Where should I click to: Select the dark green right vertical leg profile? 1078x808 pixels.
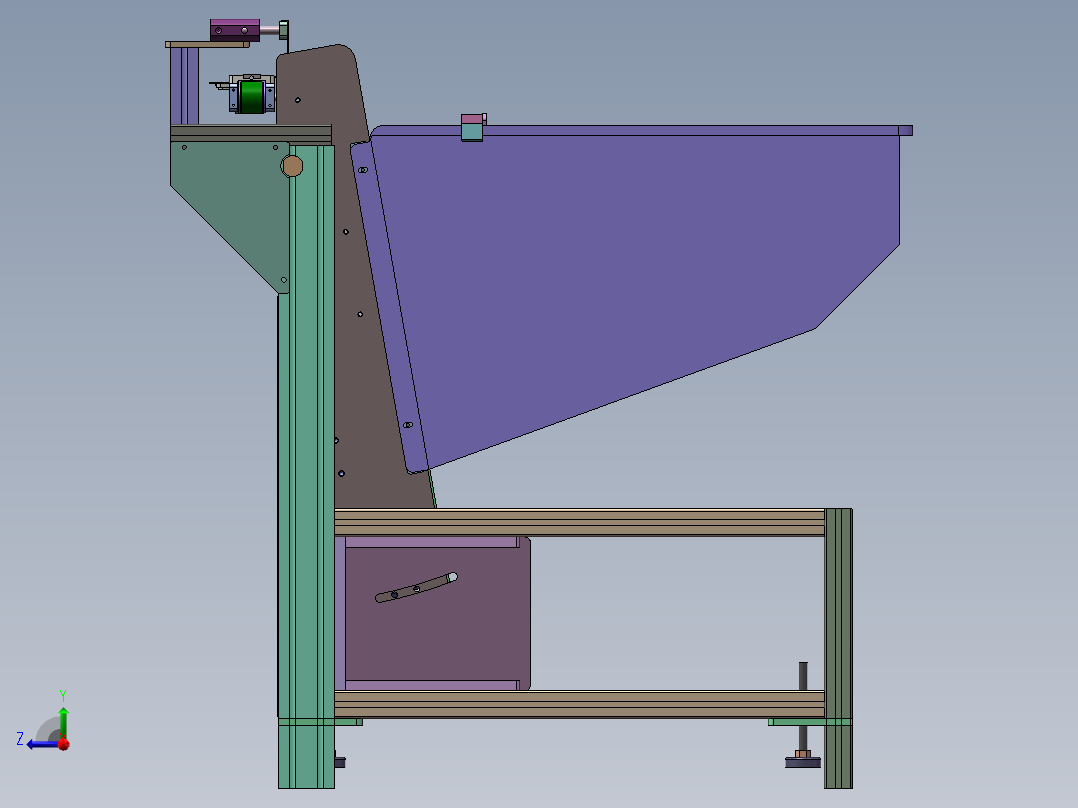pos(838,648)
